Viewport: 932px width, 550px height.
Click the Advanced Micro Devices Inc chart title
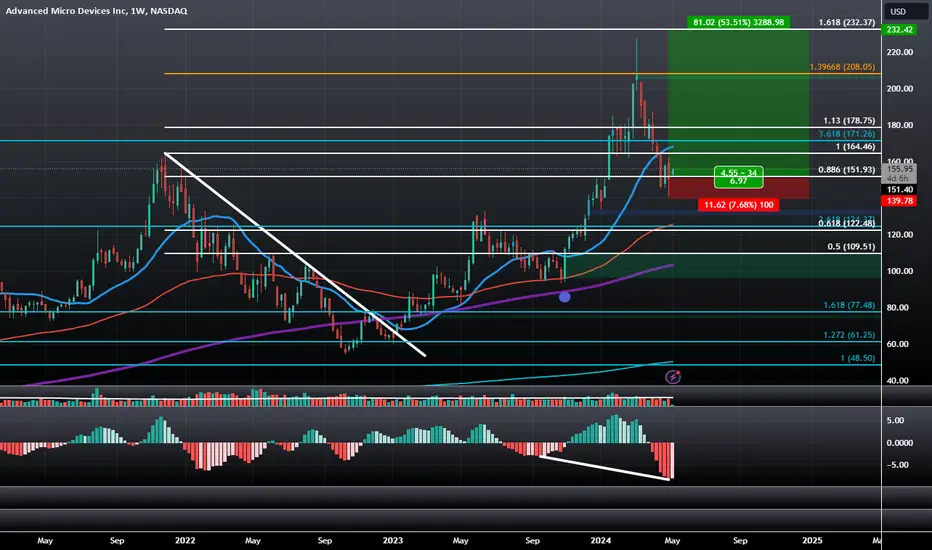click(96, 11)
